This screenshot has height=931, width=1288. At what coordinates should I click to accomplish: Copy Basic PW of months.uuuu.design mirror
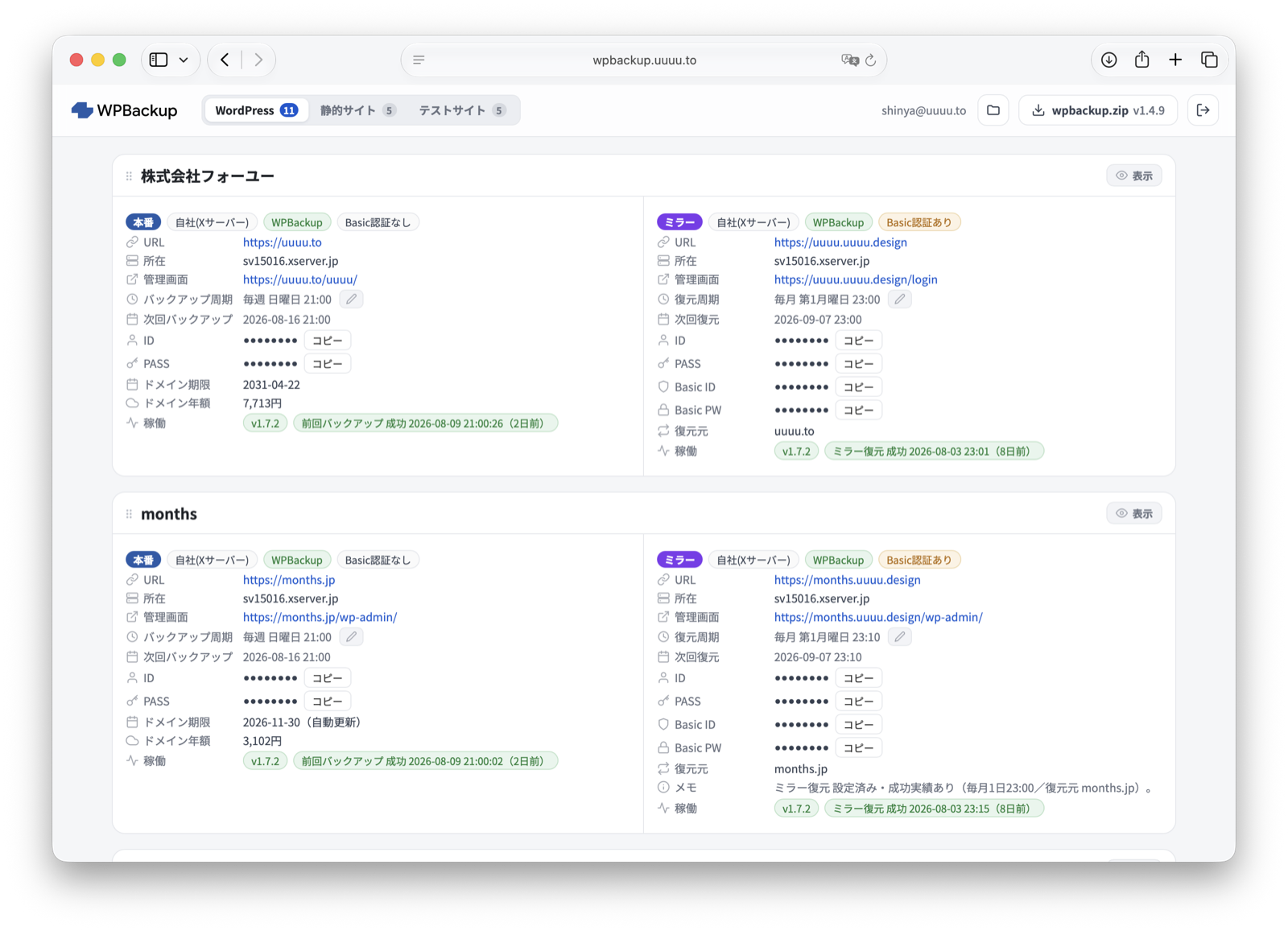point(859,748)
